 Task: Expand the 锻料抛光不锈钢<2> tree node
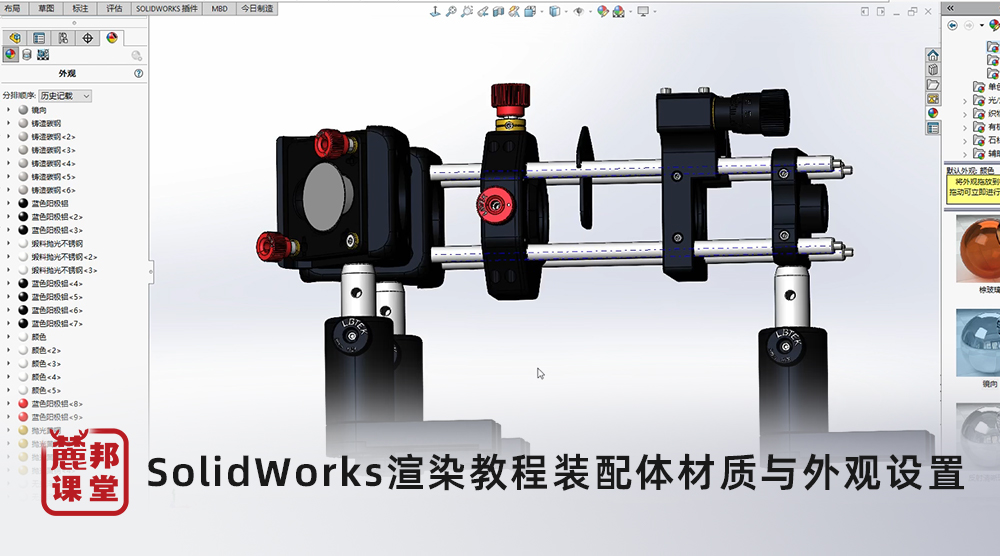8,257
